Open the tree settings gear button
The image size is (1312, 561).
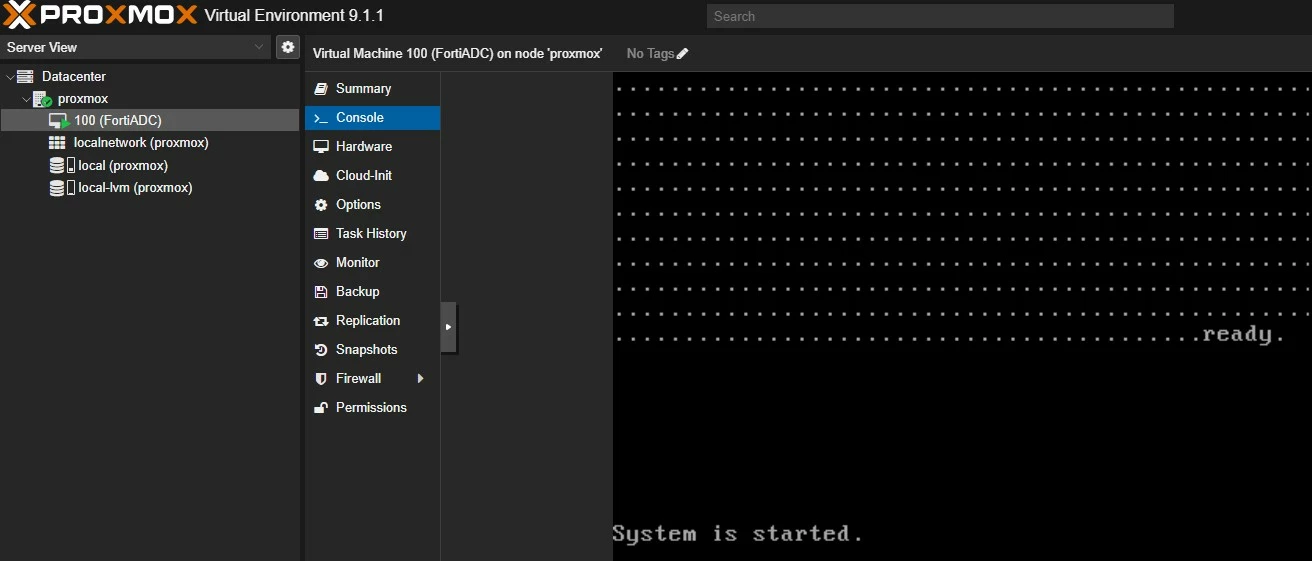click(x=288, y=47)
